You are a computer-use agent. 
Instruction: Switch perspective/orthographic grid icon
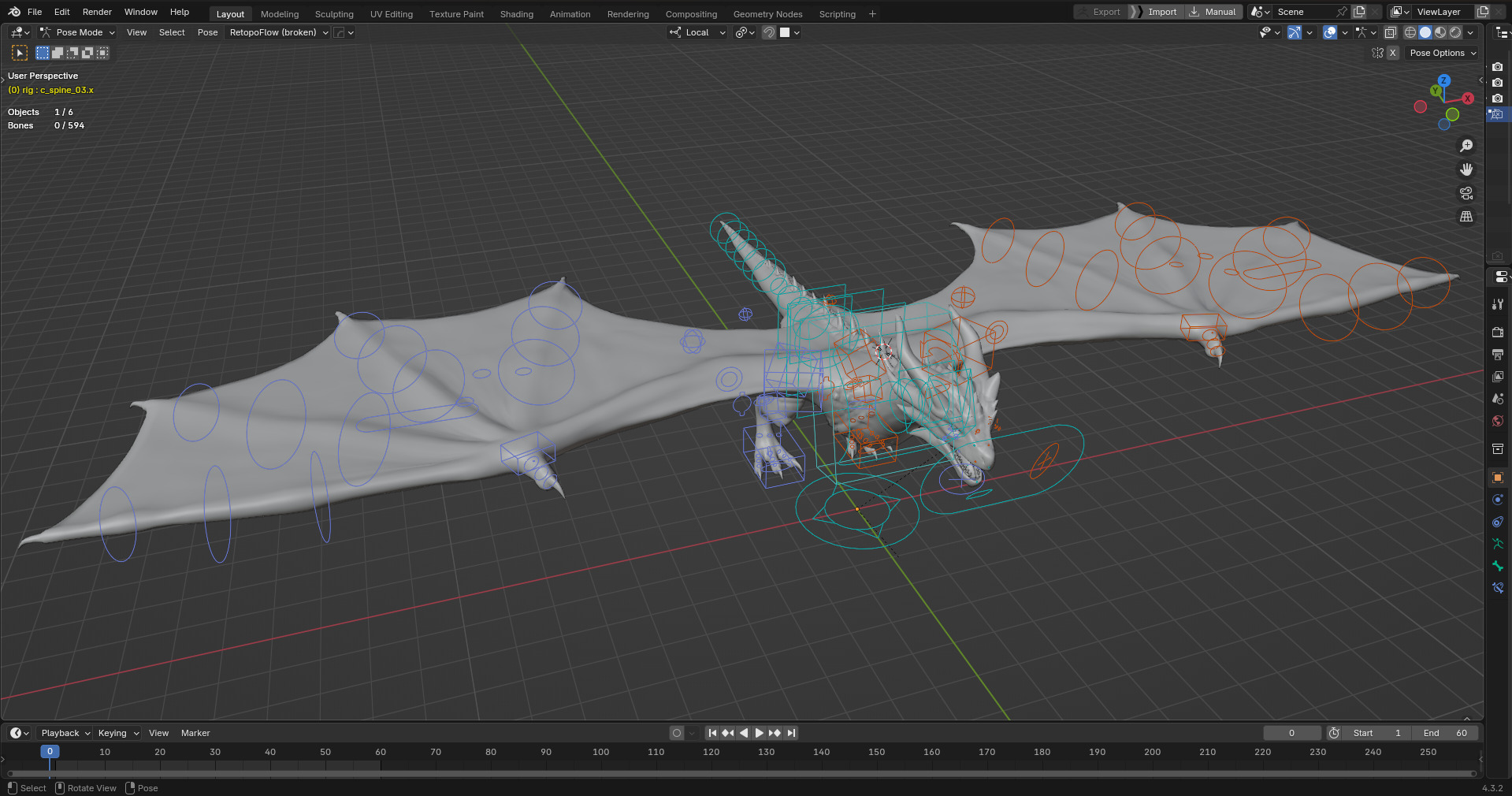[1466, 217]
